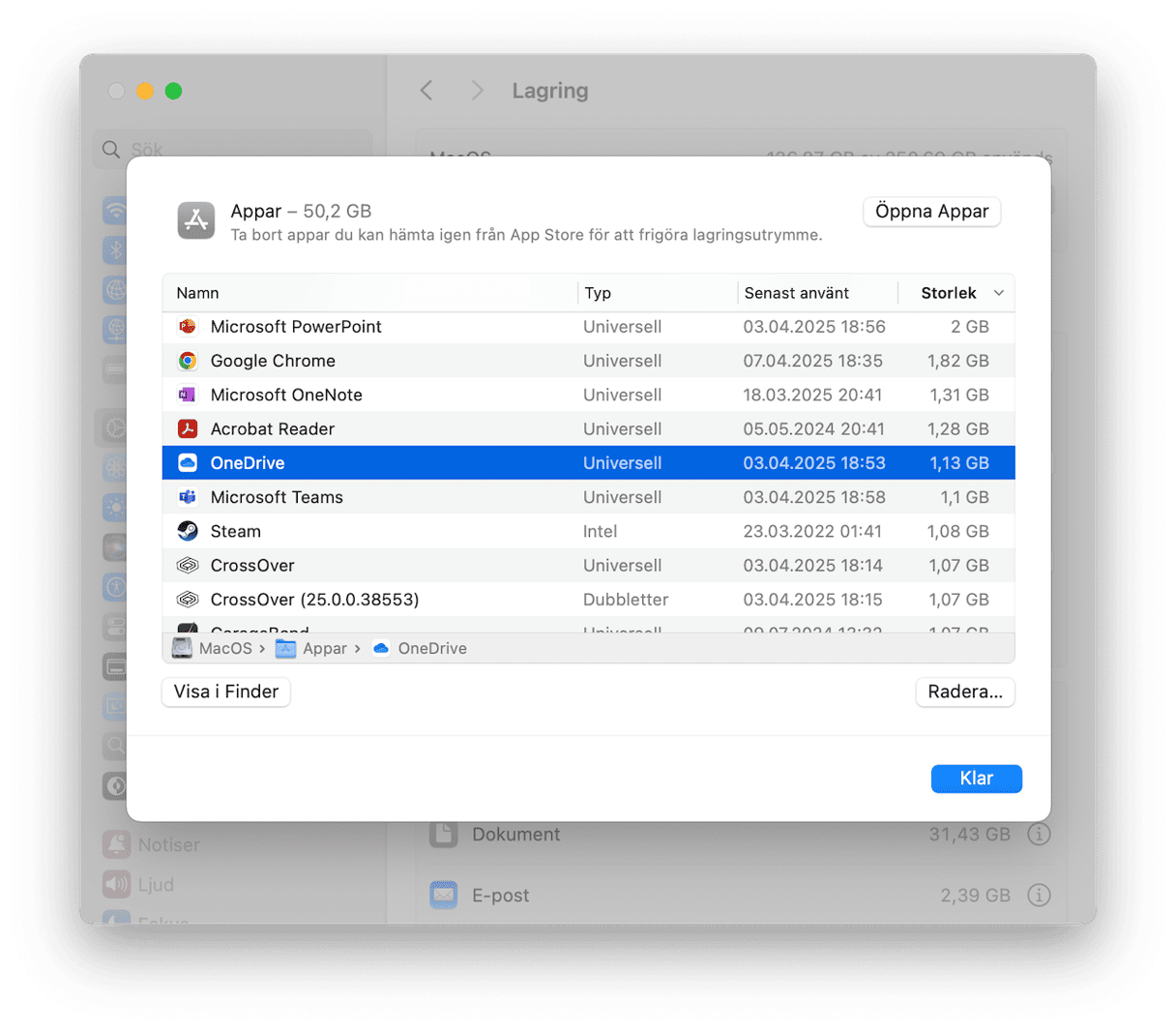Click the Notiser bell icon in sidebar
The width and height of the screenshot is (1176, 1029).
[x=116, y=844]
